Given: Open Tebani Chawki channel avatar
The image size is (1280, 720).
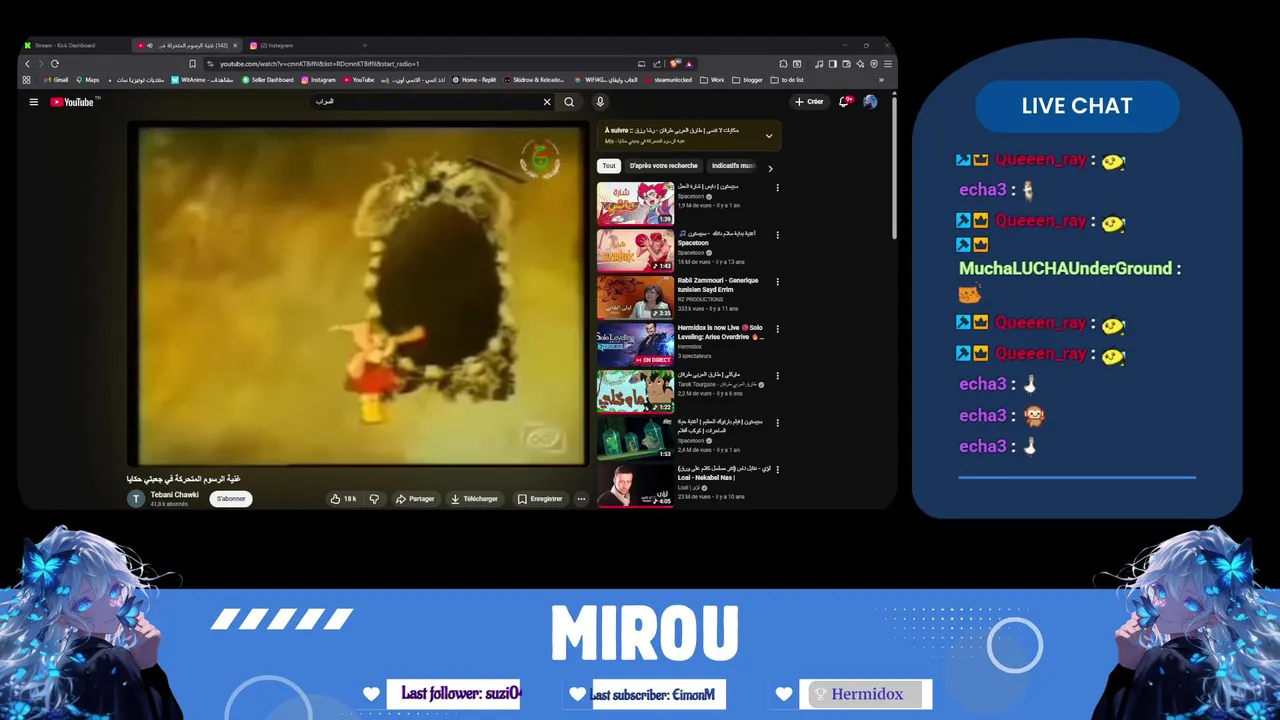Looking at the screenshot, I should 136,499.
